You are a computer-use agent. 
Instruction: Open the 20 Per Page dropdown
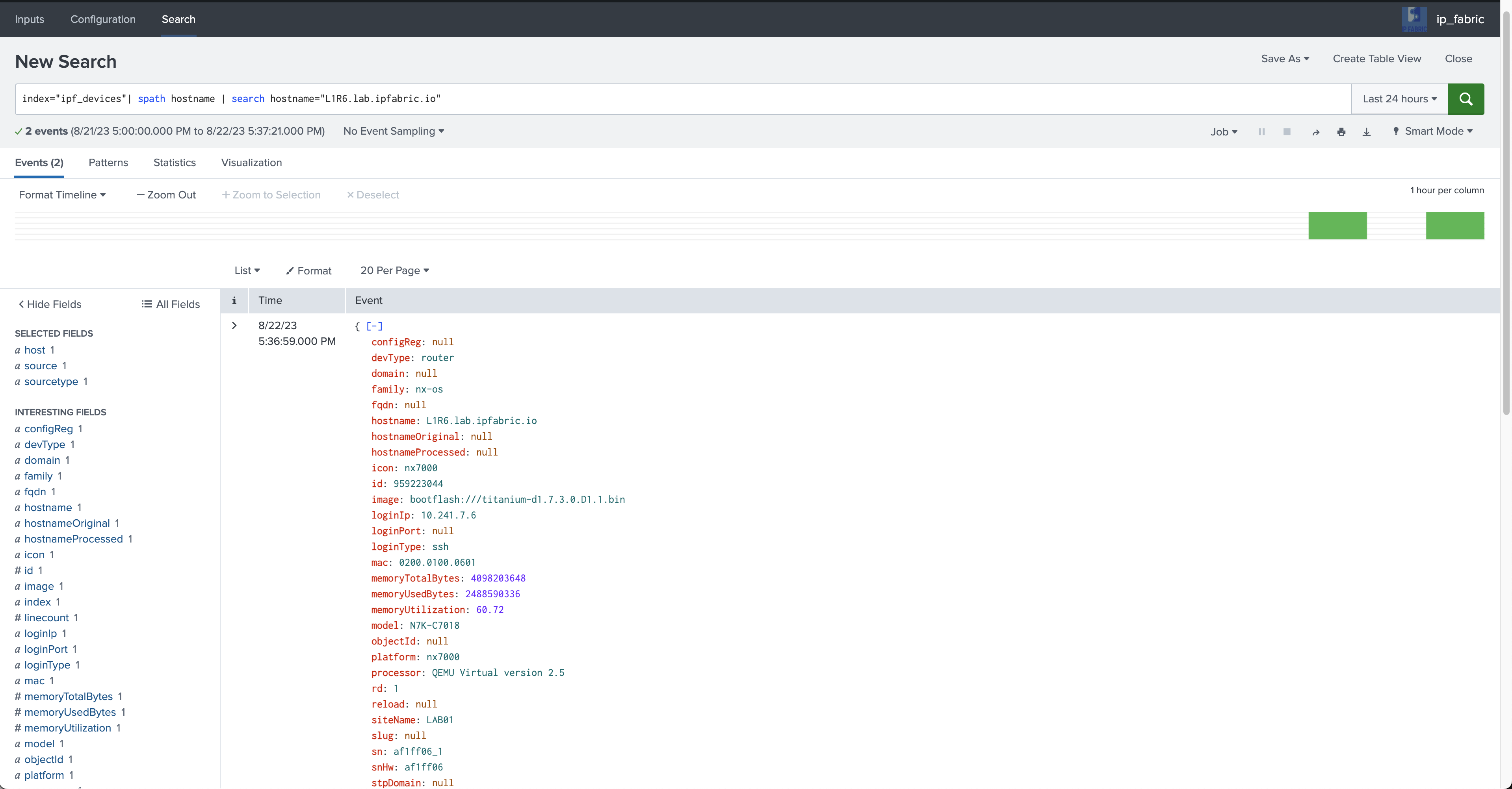pyautogui.click(x=394, y=270)
